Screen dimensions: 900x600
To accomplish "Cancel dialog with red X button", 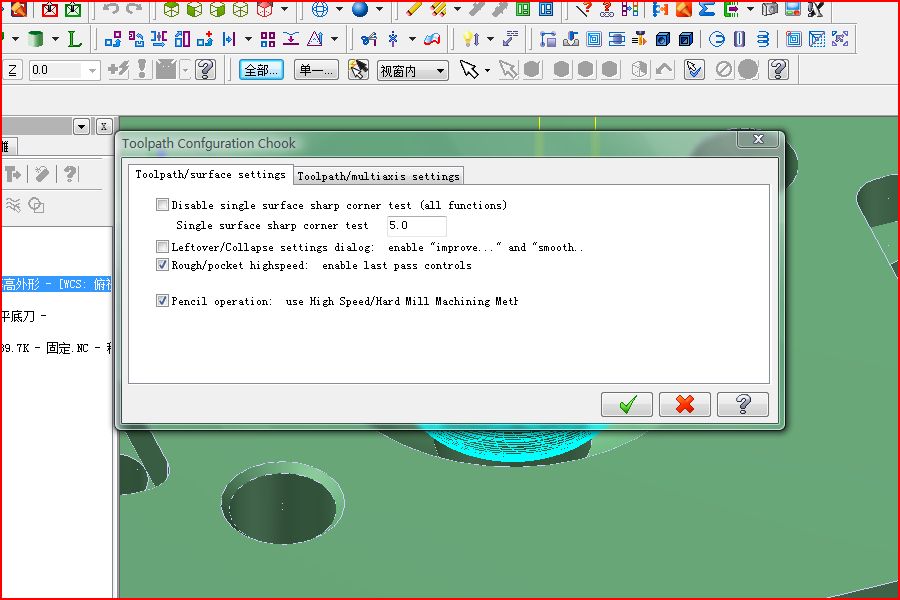I will [x=685, y=405].
